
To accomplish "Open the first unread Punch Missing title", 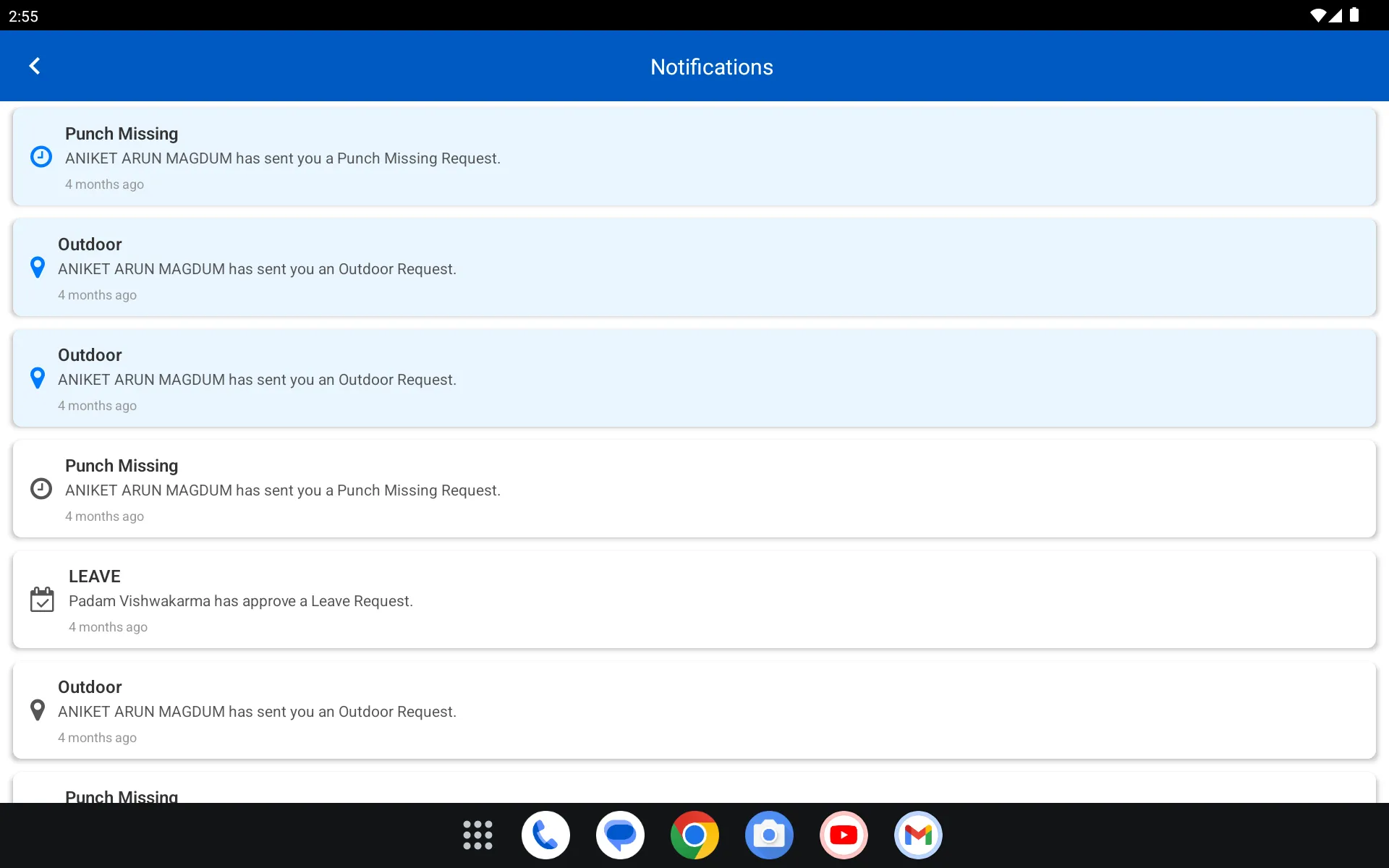I will point(122,134).
